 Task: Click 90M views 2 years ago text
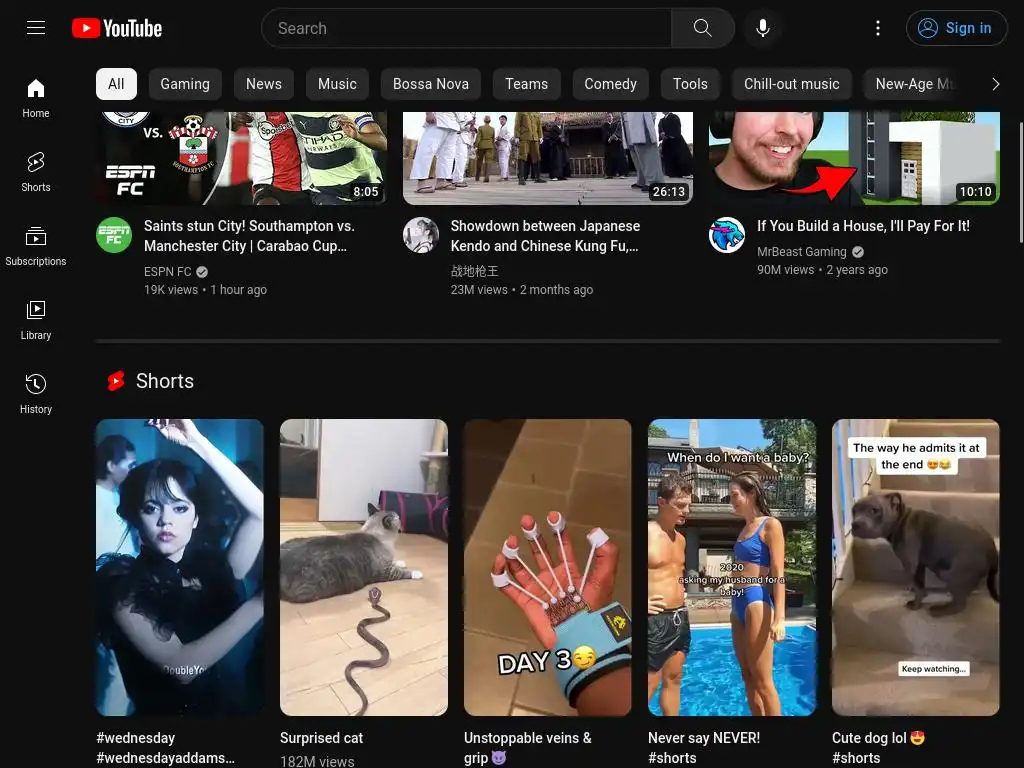coord(822,270)
